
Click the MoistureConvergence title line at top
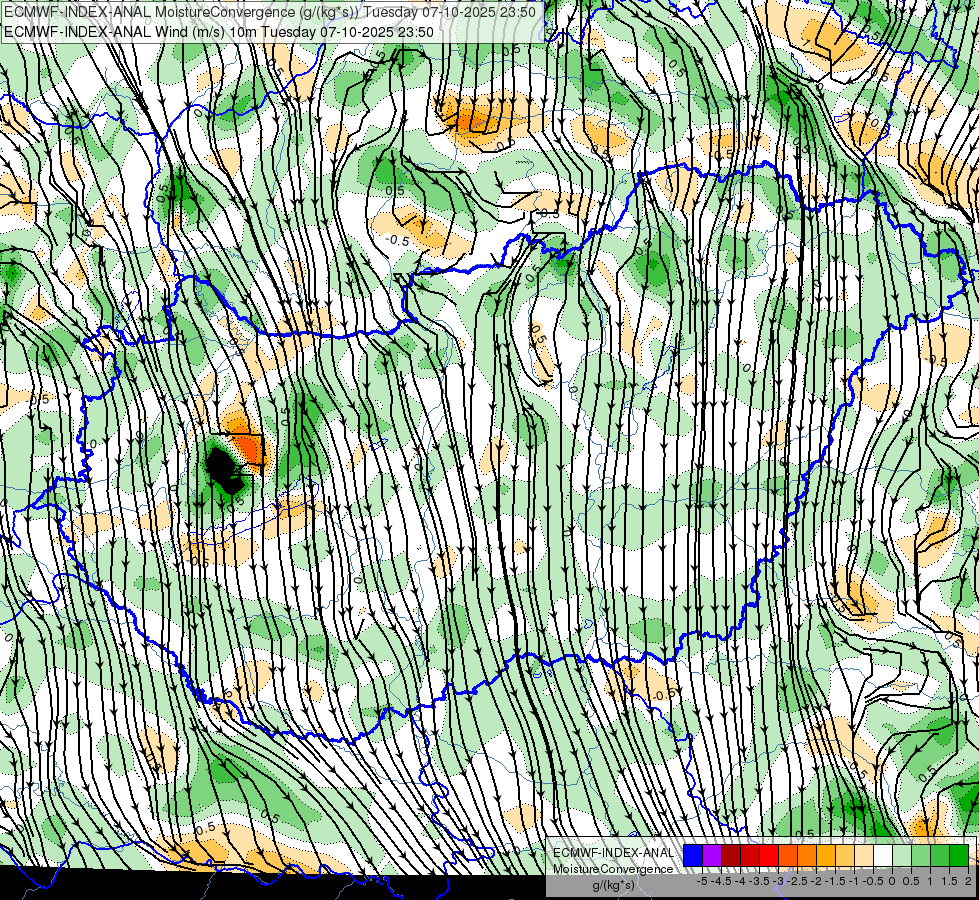pos(270,12)
